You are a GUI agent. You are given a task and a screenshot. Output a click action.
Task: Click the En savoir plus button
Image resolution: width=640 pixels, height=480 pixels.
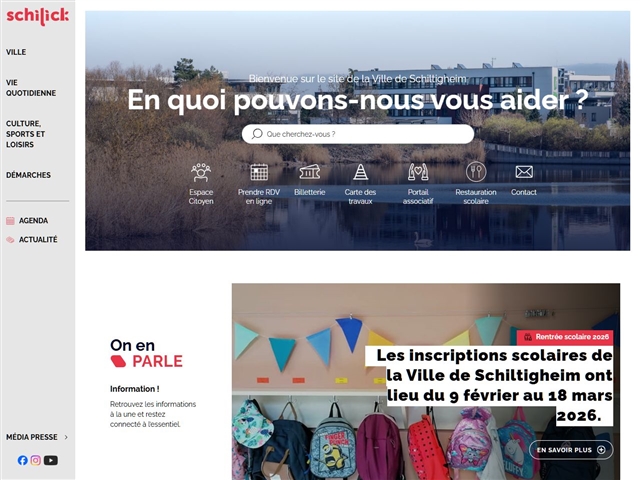tap(571, 450)
